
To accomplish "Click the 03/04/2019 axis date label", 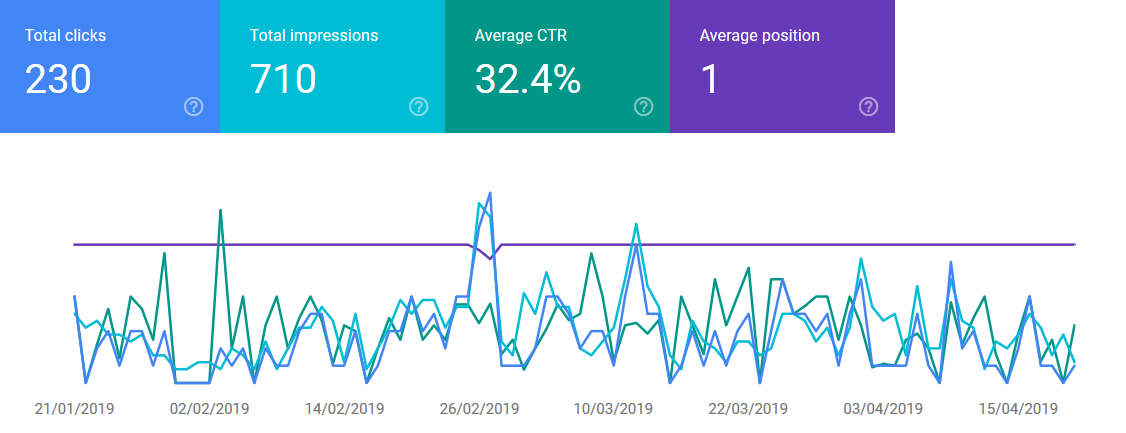I will [x=883, y=409].
